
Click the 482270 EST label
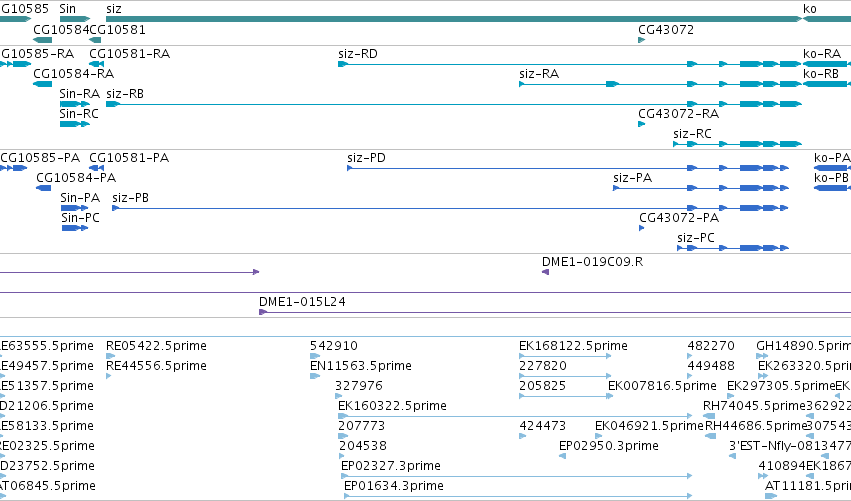click(711, 346)
